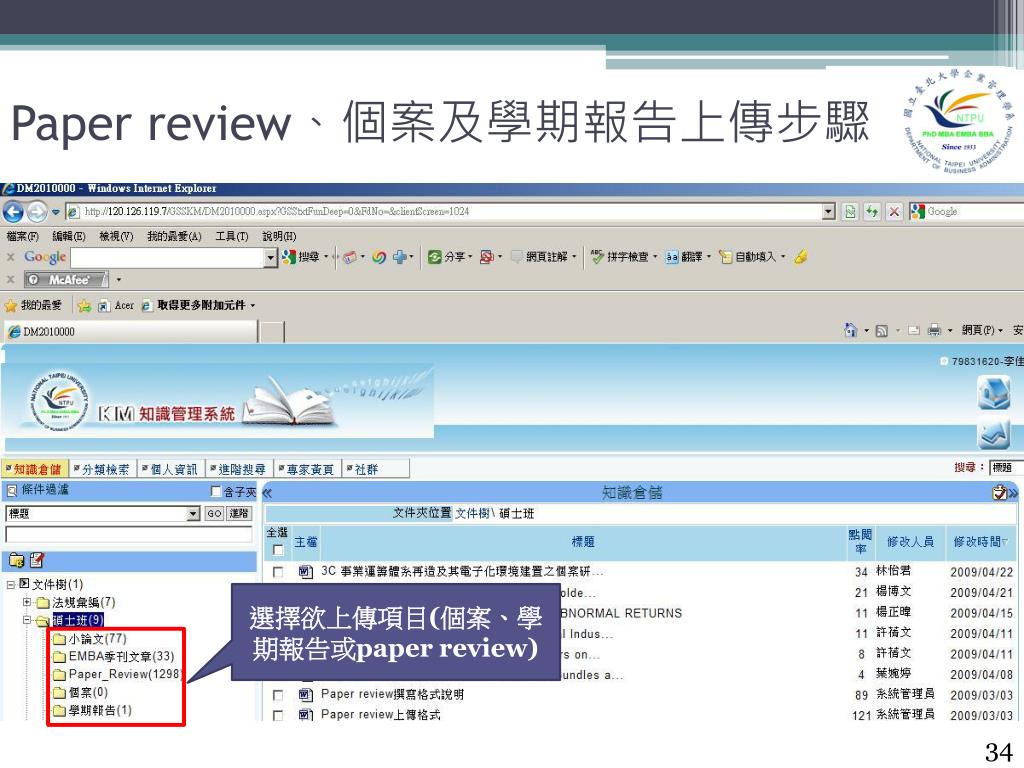This screenshot has width=1024, height=768.
Task: Click the GO filter button
Action: (x=214, y=513)
